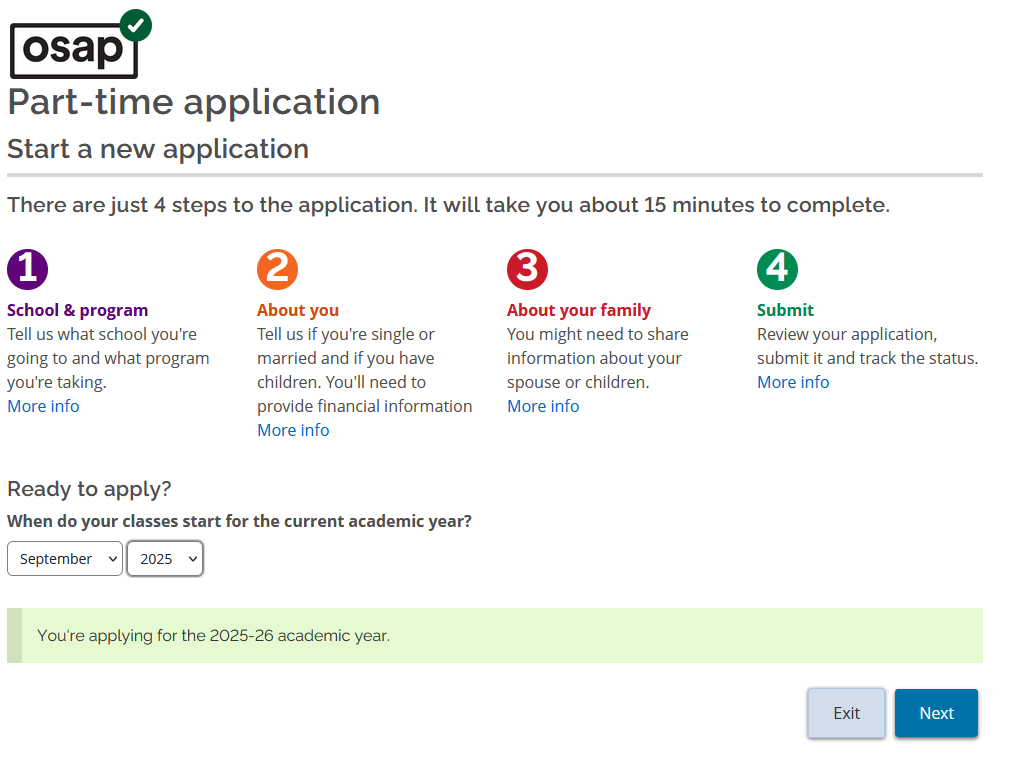
Task: Click the green step 4 circle icon
Action: click(x=777, y=269)
